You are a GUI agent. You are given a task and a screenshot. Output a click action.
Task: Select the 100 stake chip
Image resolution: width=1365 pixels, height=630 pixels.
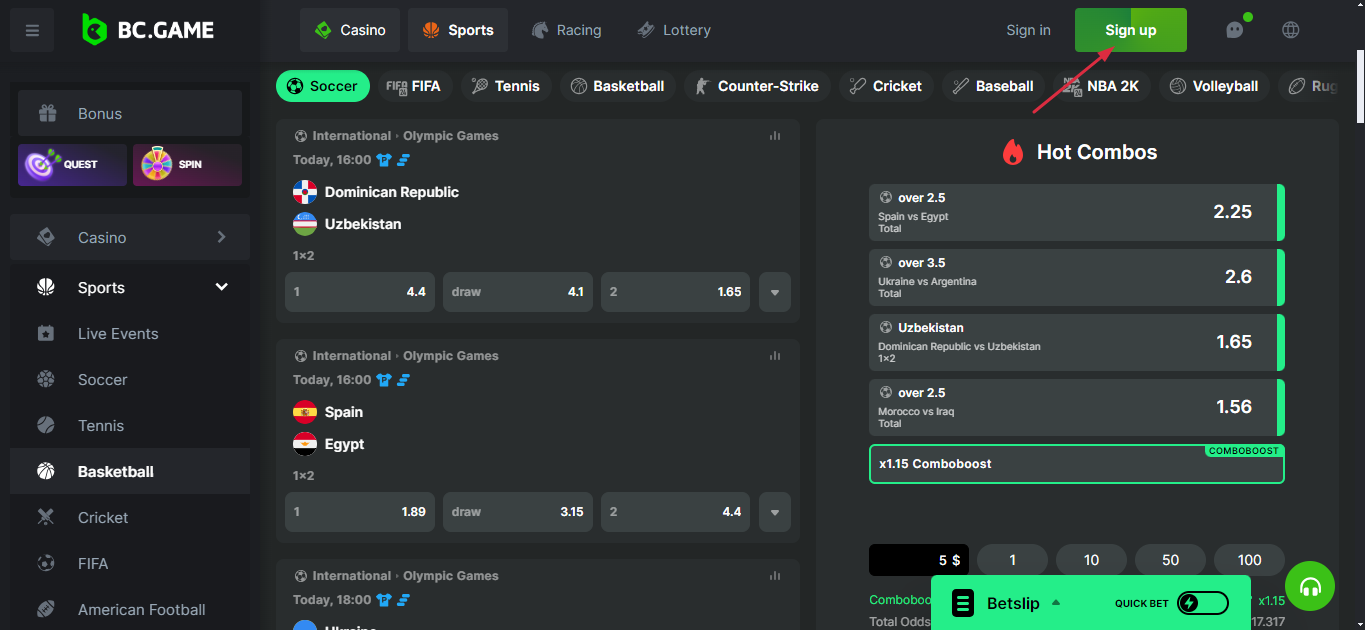pos(1248,559)
